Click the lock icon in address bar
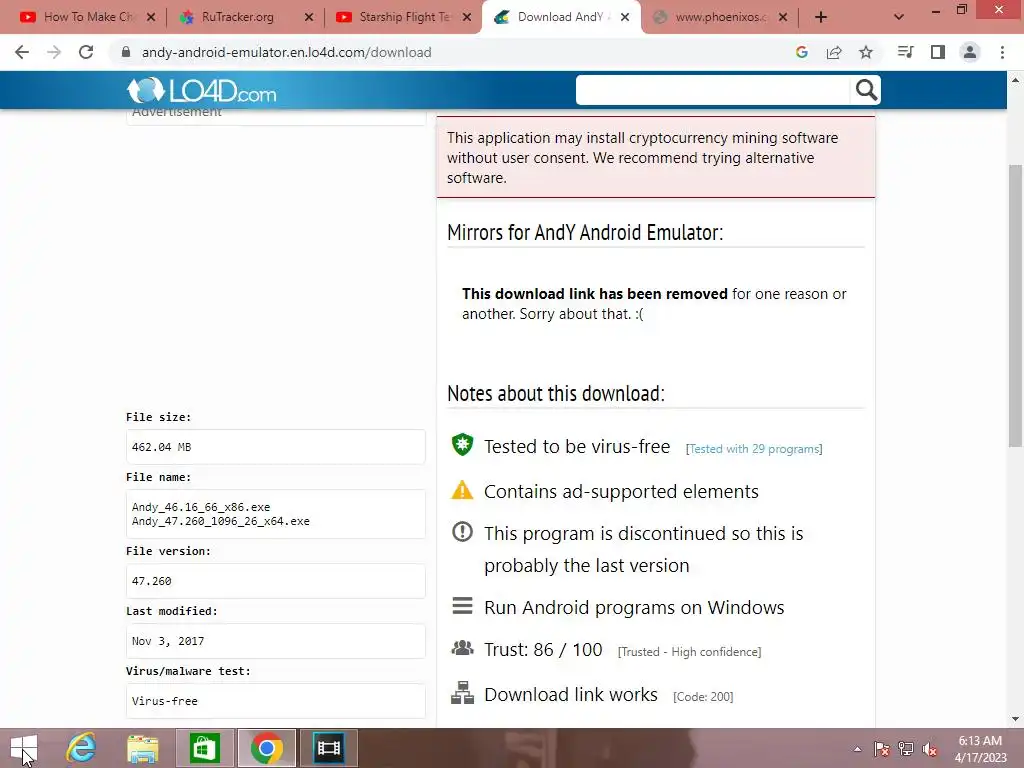Image resolution: width=1024 pixels, height=768 pixels. pos(126,52)
